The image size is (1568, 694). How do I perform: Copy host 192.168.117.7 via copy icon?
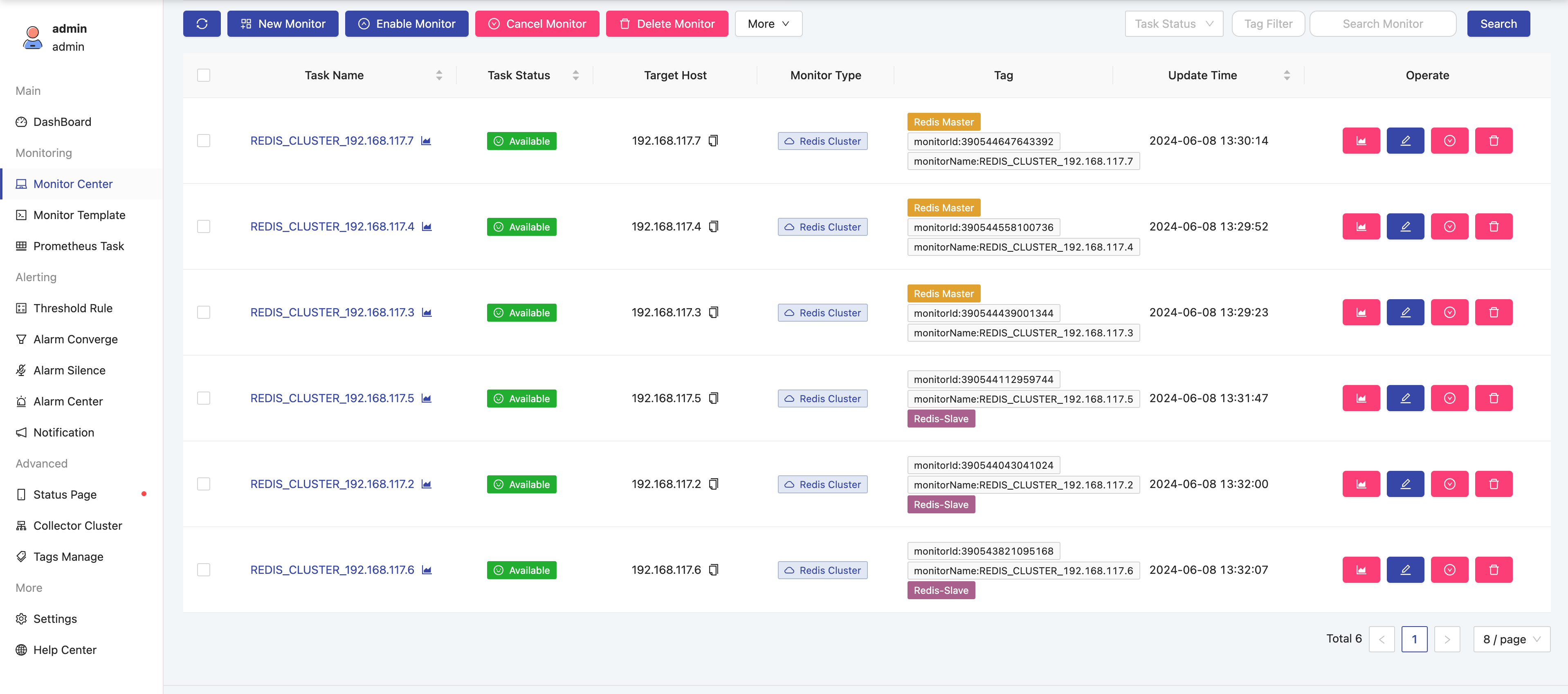(x=713, y=141)
